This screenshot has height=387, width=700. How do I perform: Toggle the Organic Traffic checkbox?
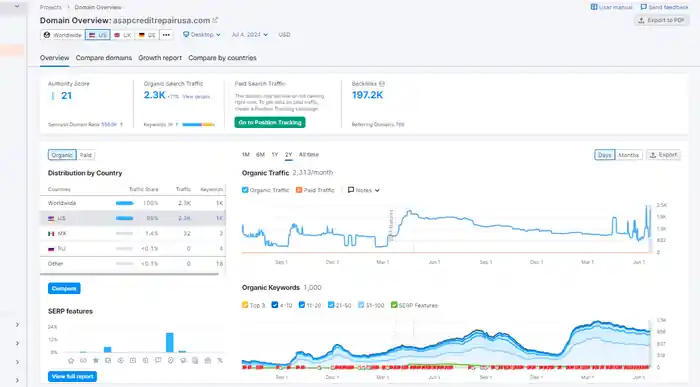[245, 190]
